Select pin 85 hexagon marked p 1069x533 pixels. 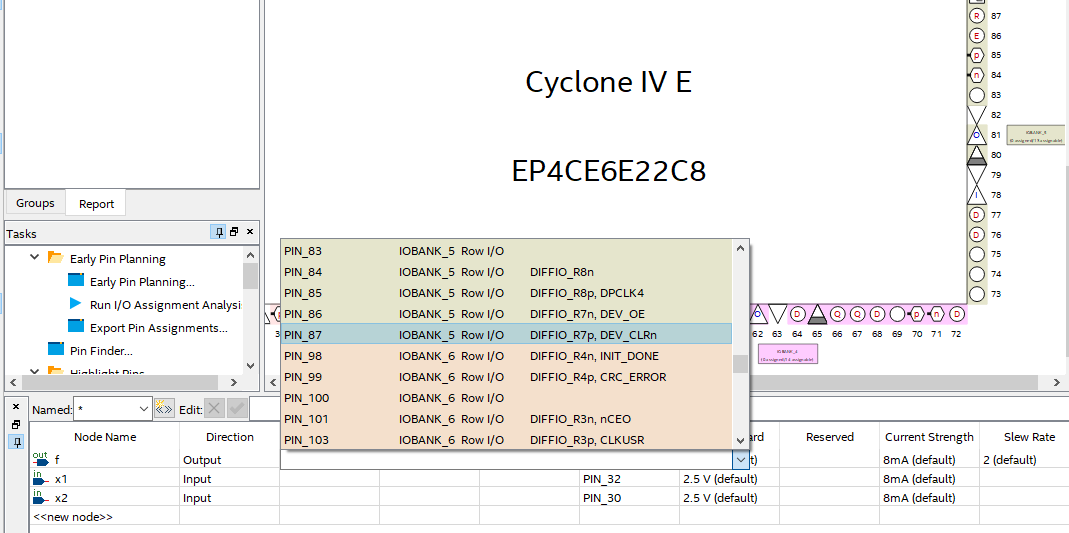coord(977,55)
